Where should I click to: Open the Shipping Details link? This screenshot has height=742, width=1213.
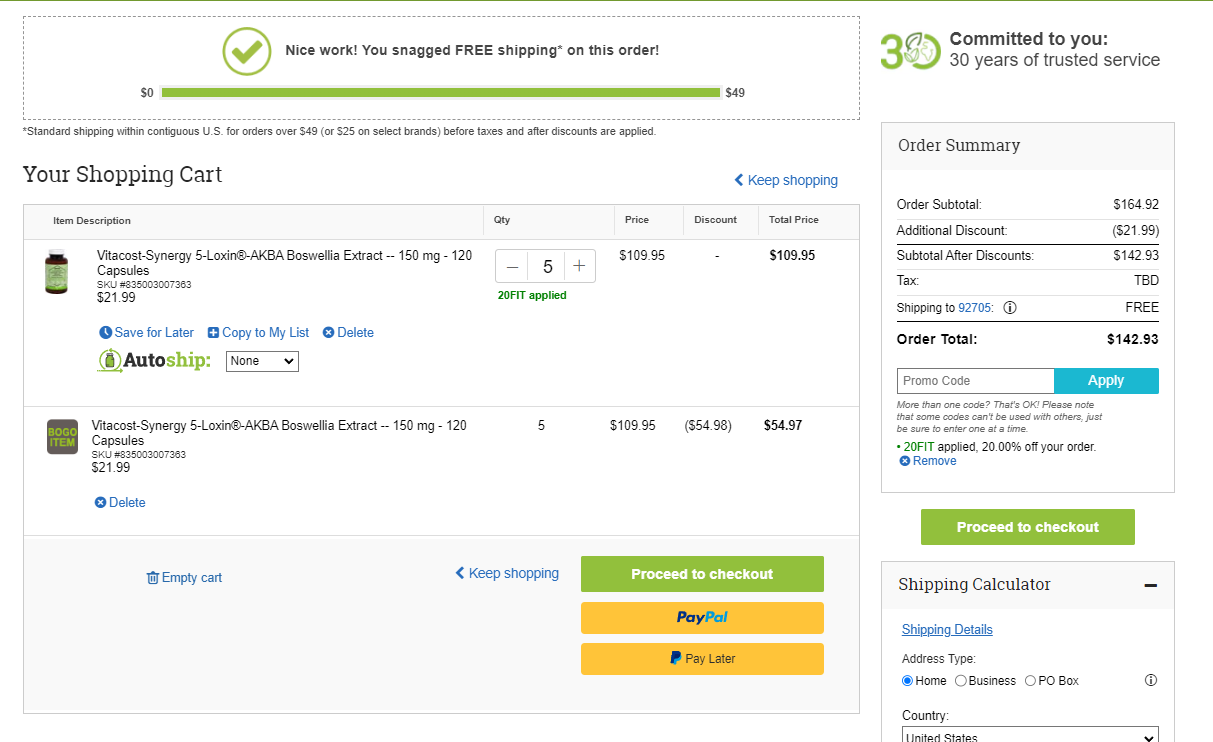click(x=947, y=630)
